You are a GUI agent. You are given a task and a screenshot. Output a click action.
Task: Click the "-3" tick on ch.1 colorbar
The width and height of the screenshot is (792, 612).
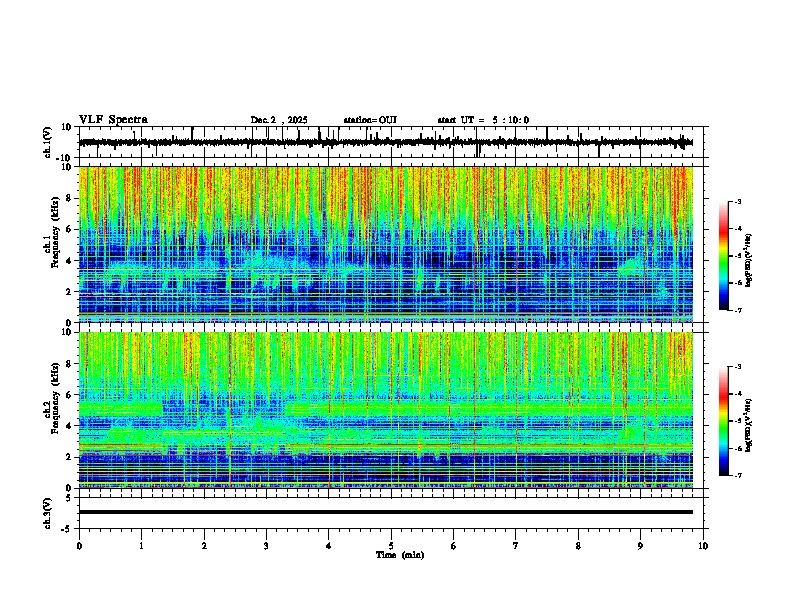[x=737, y=202]
